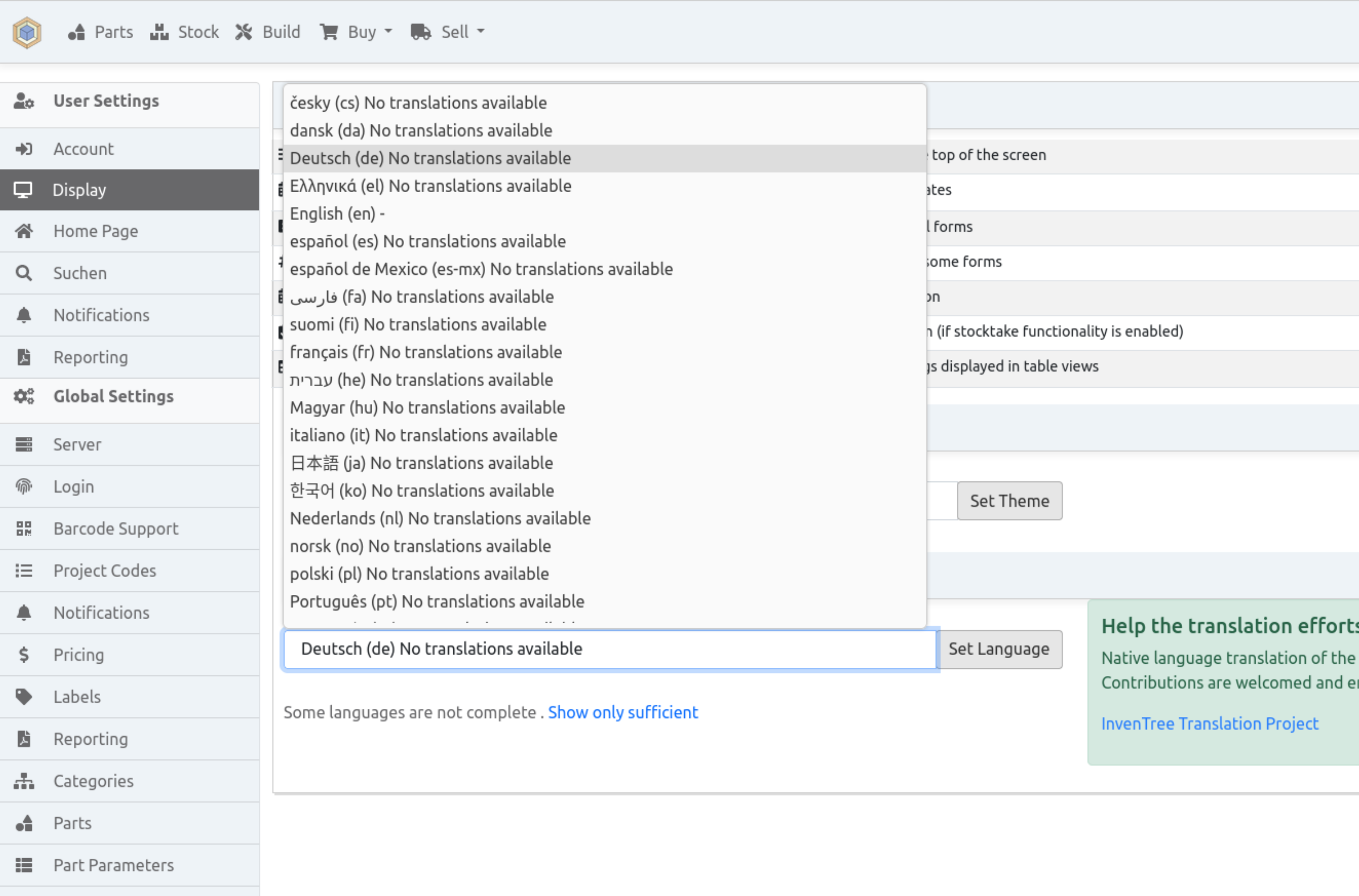The image size is (1359, 896).
Task: Select the Display monitor icon in sidebar
Action: pyautogui.click(x=24, y=189)
